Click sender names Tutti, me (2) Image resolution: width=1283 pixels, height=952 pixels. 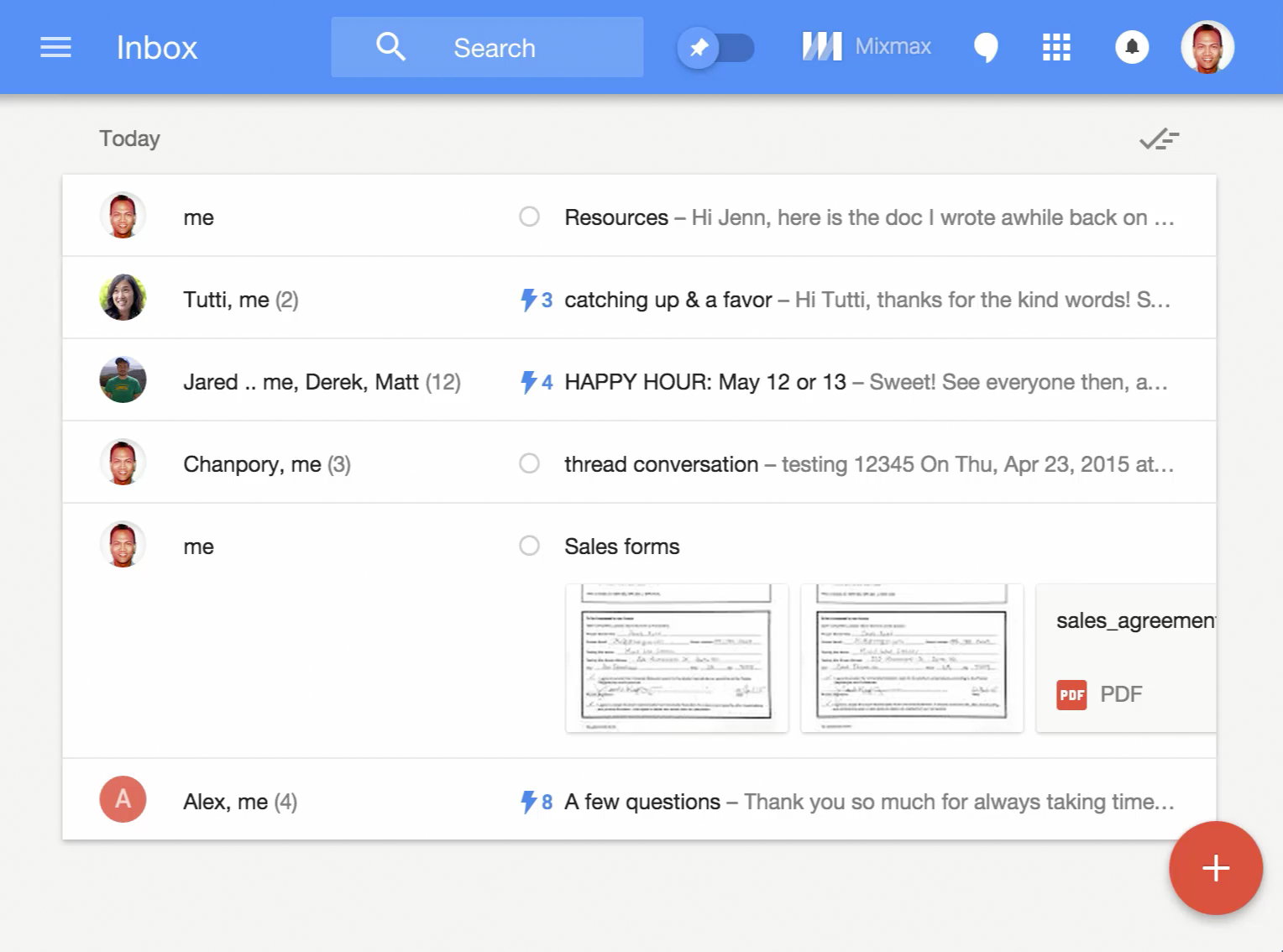(x=241, y=300)
